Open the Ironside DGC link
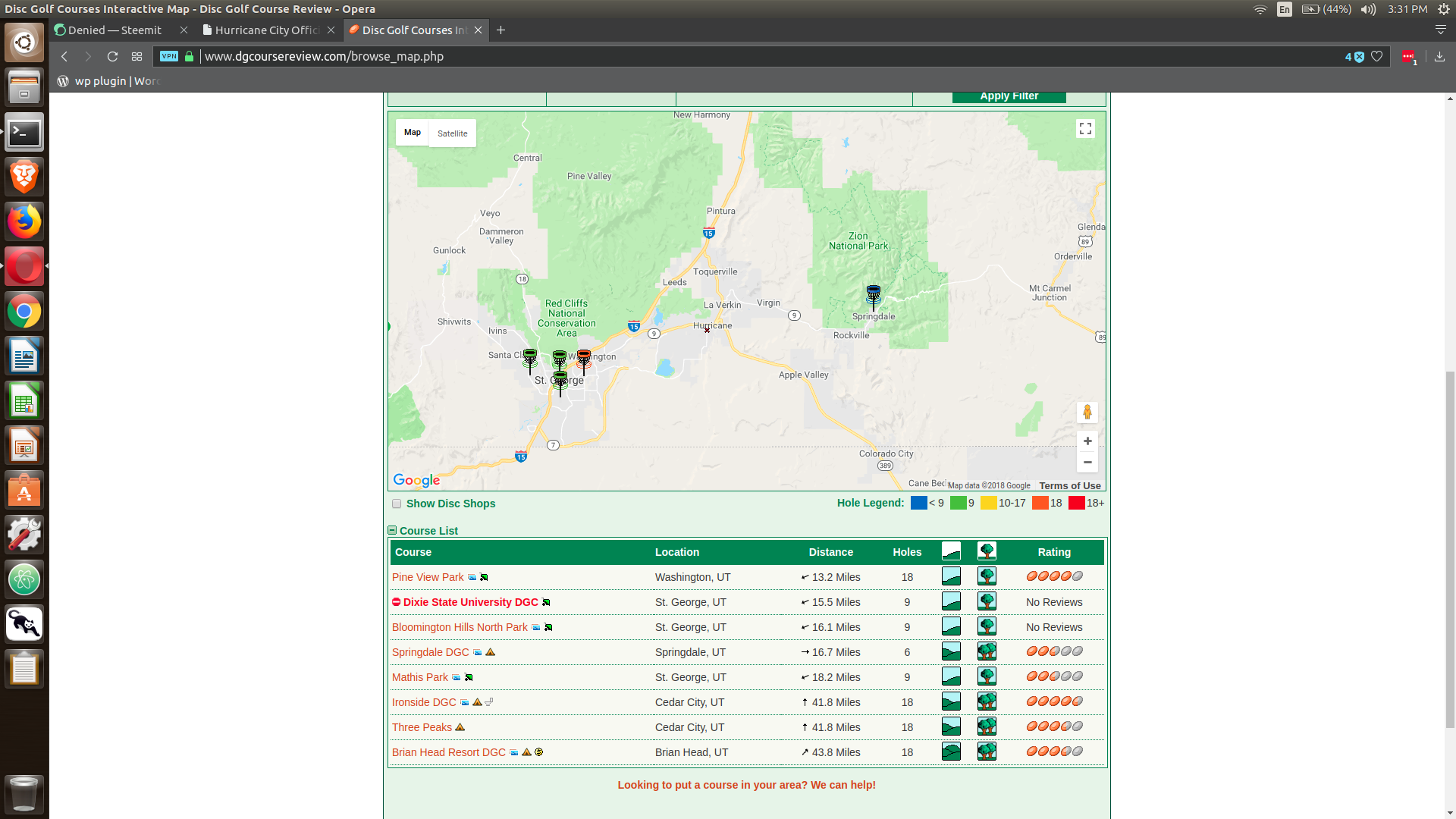 click(x=424, y=702)
